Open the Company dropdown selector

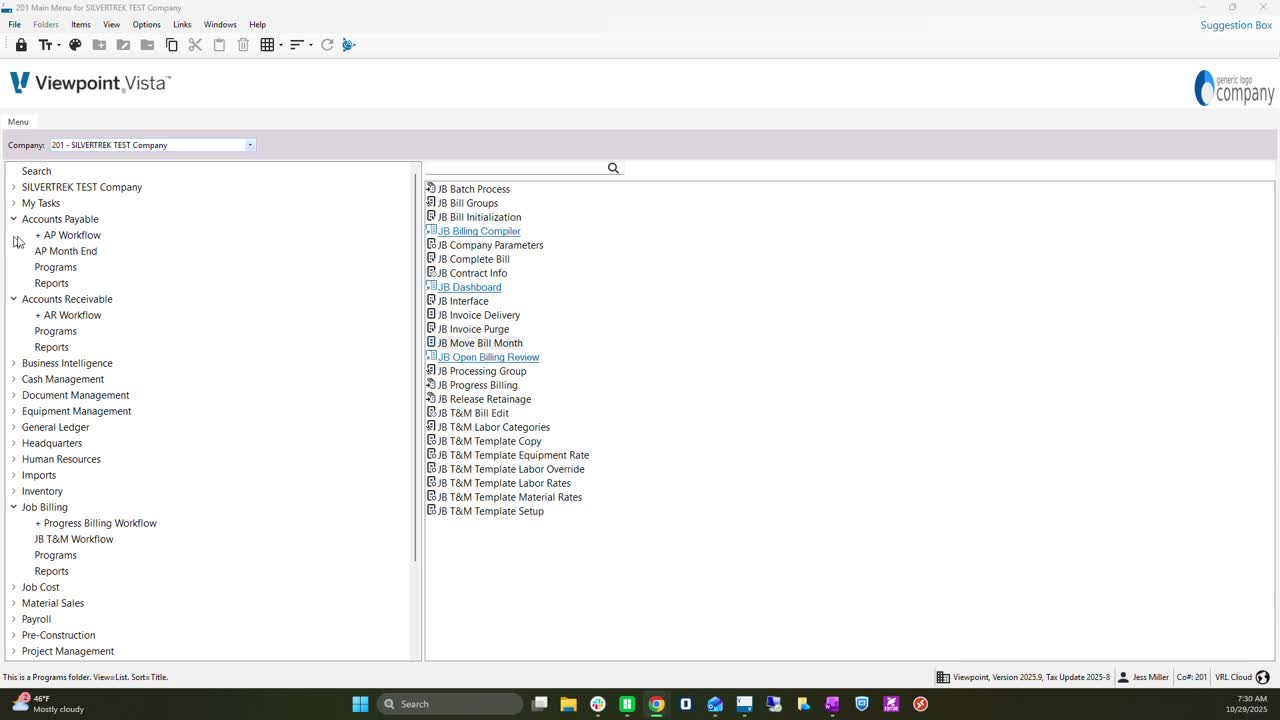[250, 145]
